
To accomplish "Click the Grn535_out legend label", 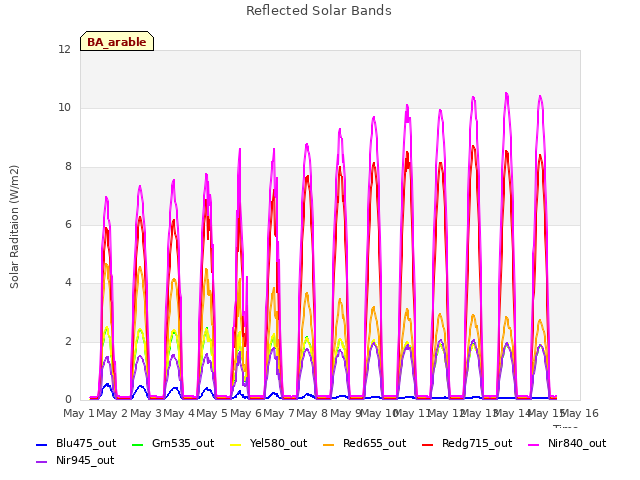I will click(183, 444).
